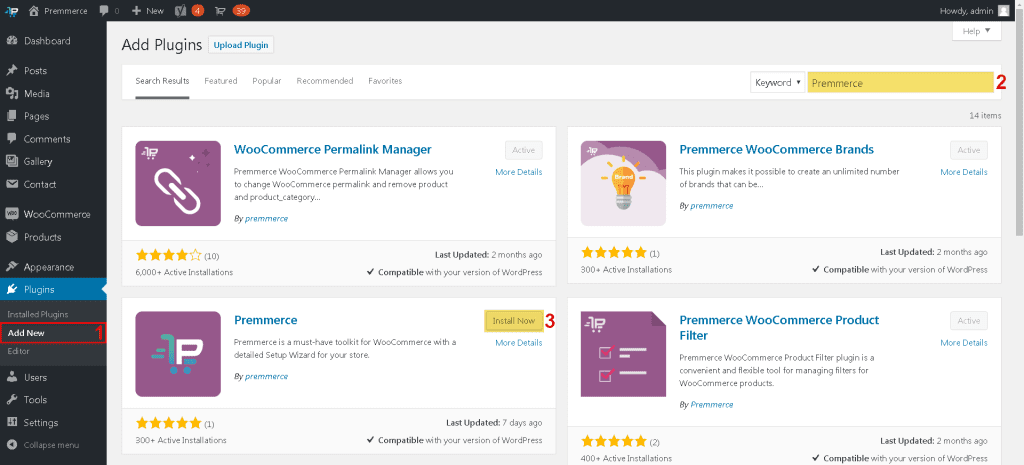
Task: Select Add New in Plugins submenu
Action: coord(26,333)
